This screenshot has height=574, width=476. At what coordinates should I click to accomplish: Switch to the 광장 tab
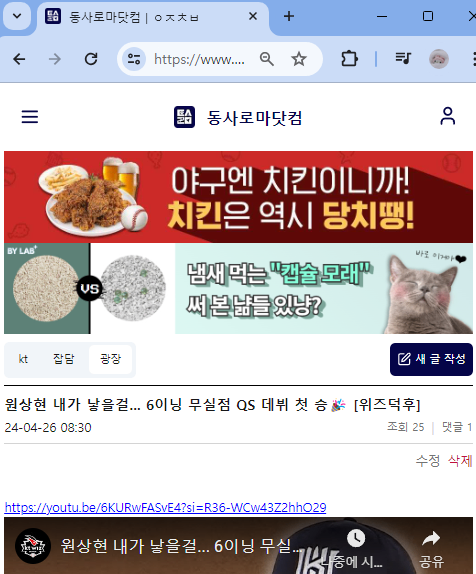click(110, 359)
